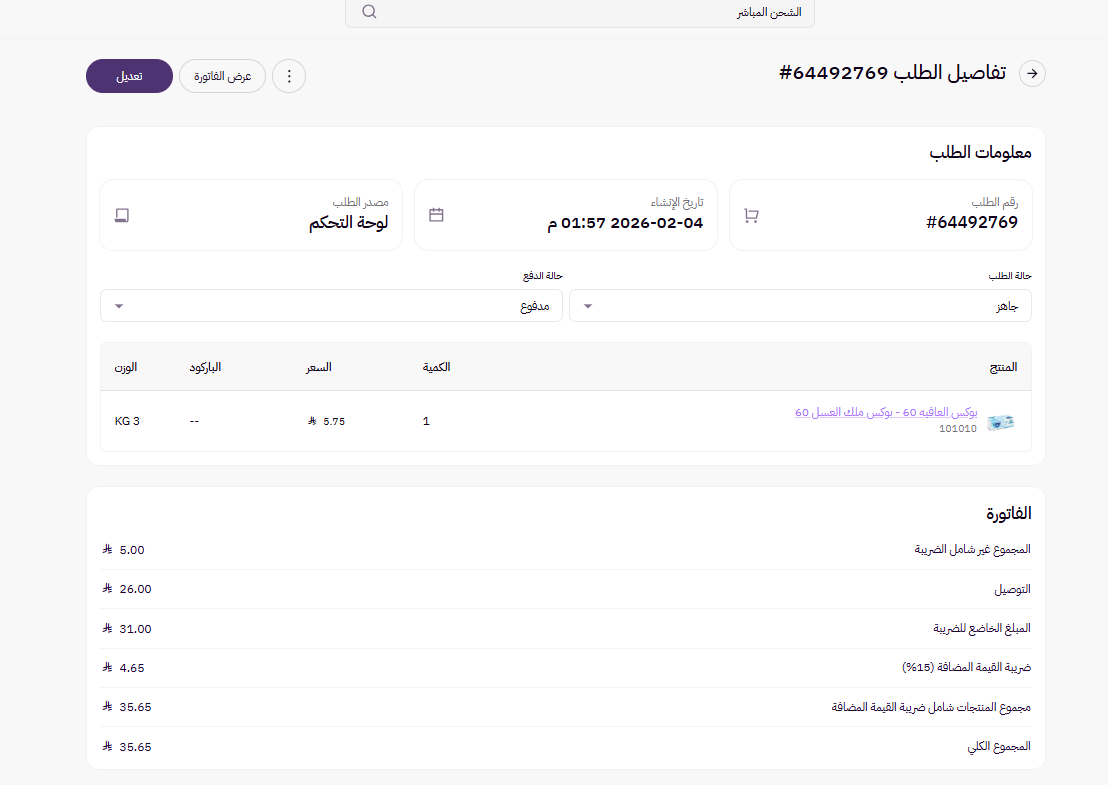The image size is (1108, 785).
Task: Click the shopping cart icon beside order number
Action: click(x=751, y=214)
